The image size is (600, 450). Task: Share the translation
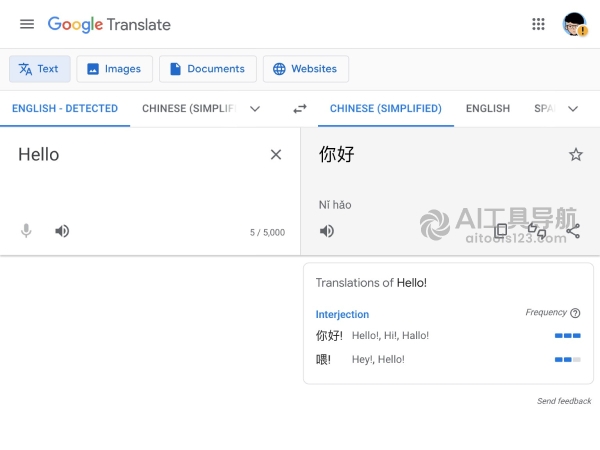click(x=573, y=231)
